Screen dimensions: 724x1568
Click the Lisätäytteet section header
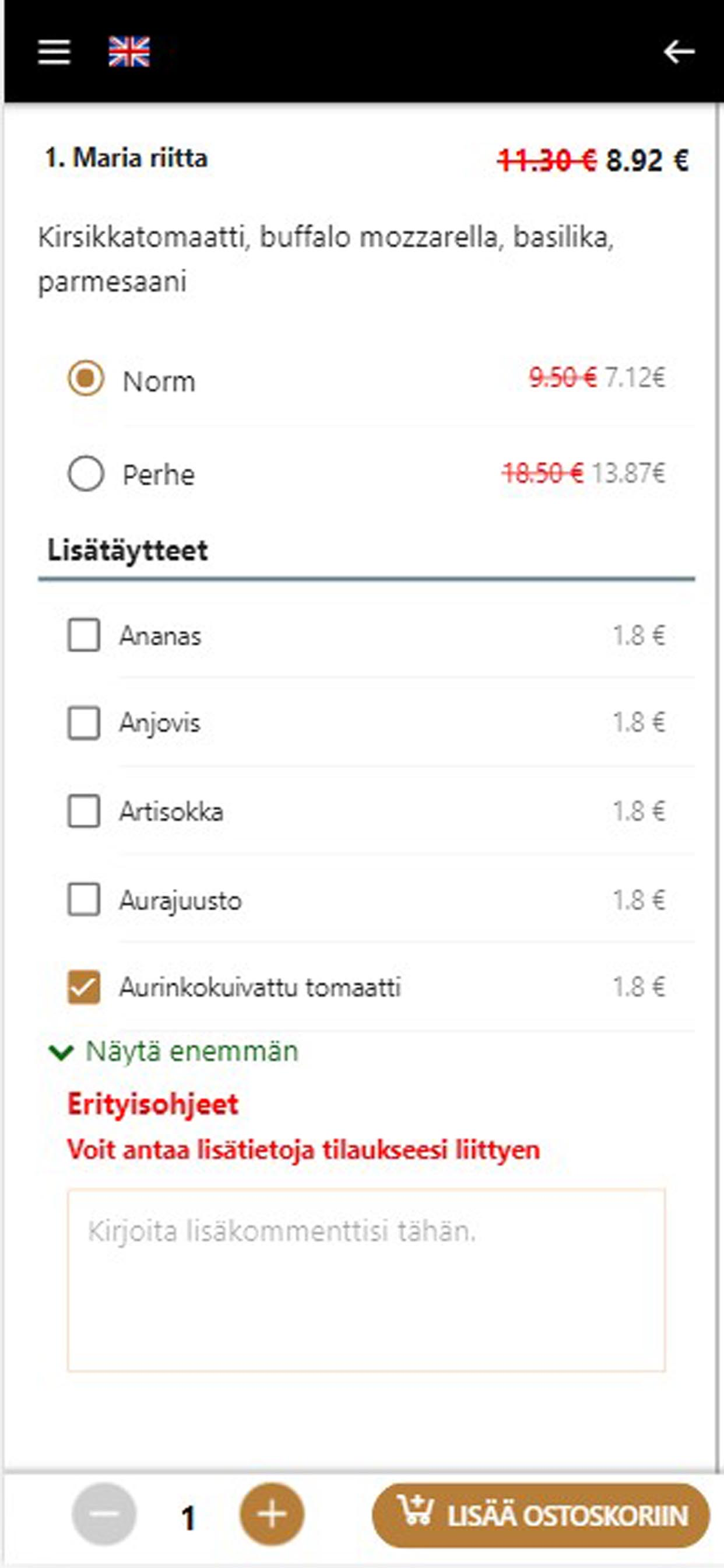(128, 550)
